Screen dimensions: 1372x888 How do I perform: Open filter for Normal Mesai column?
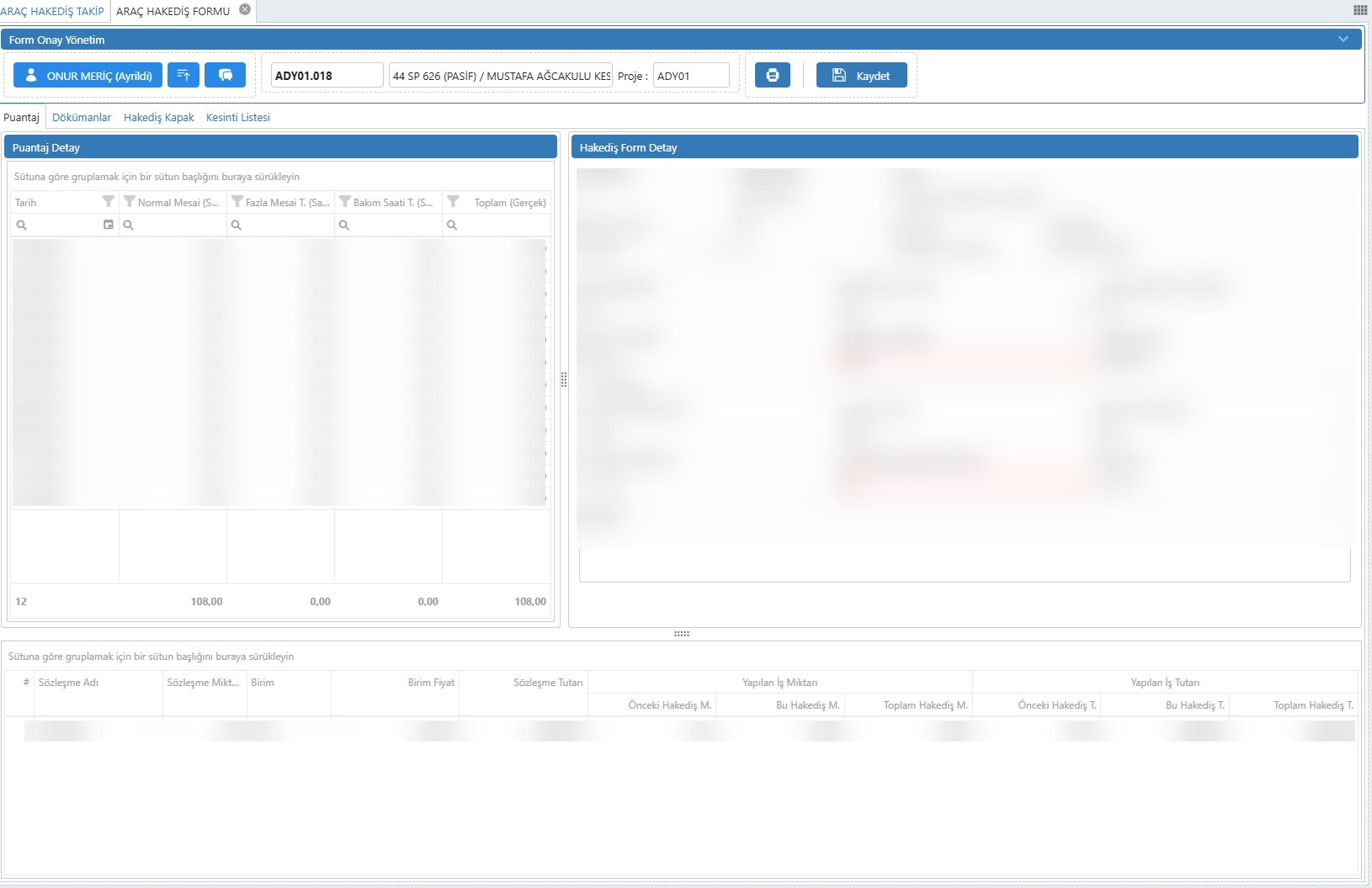coord(130,202)
